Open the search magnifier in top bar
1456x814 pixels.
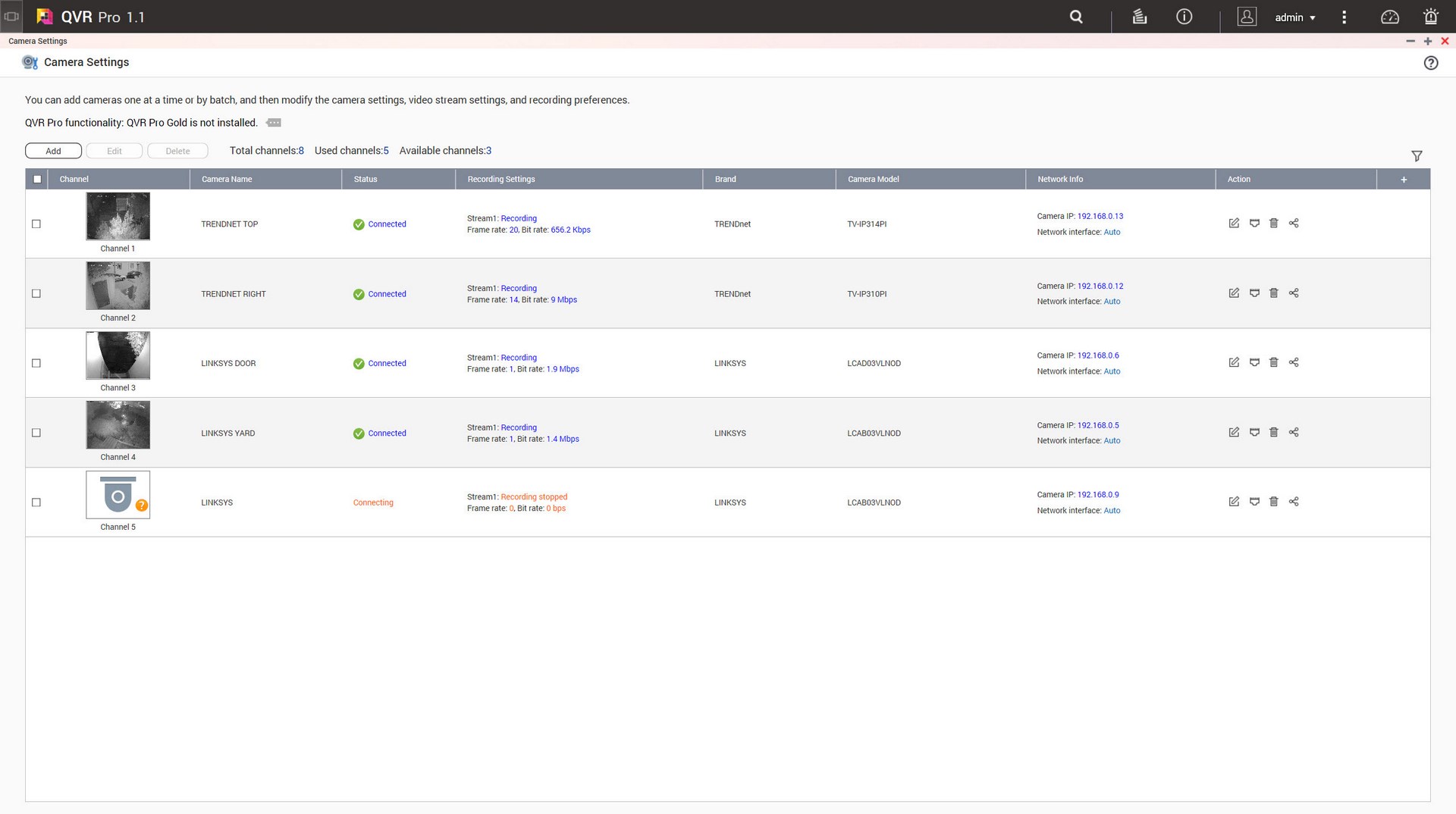tap(1076, 17)
